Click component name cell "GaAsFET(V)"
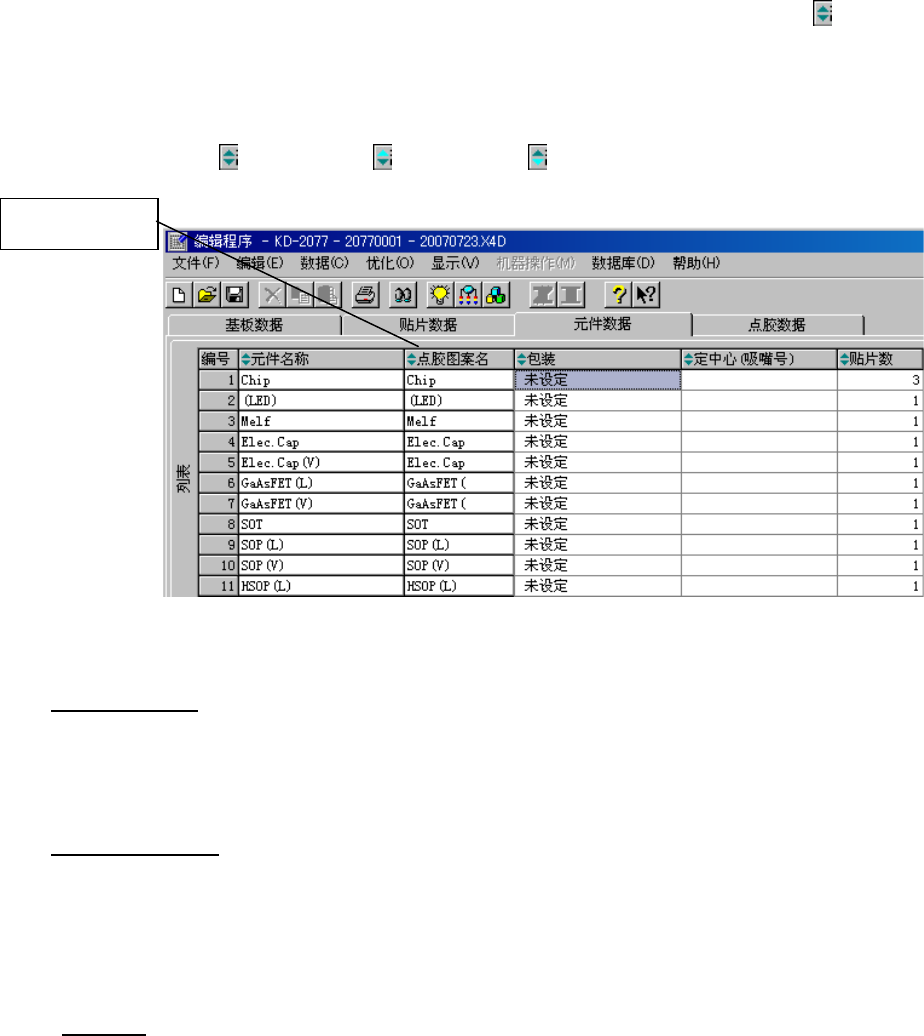This screenshot has height=1036, width=924. [x=321, y=504]
